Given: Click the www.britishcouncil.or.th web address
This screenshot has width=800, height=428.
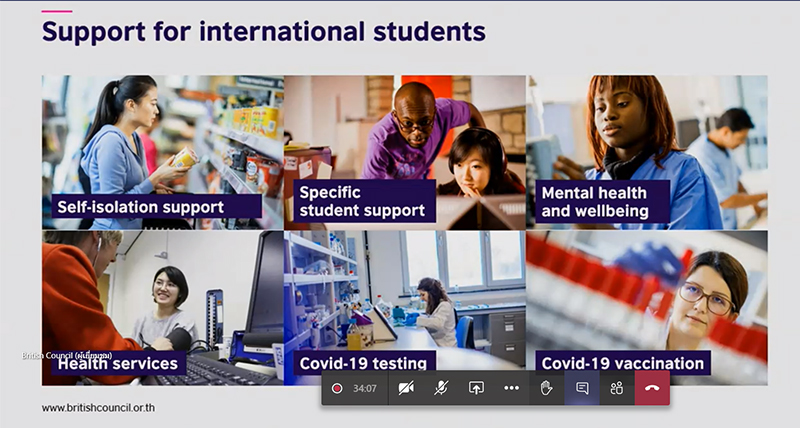Looking at the screenshot, I should coord(98,408).
